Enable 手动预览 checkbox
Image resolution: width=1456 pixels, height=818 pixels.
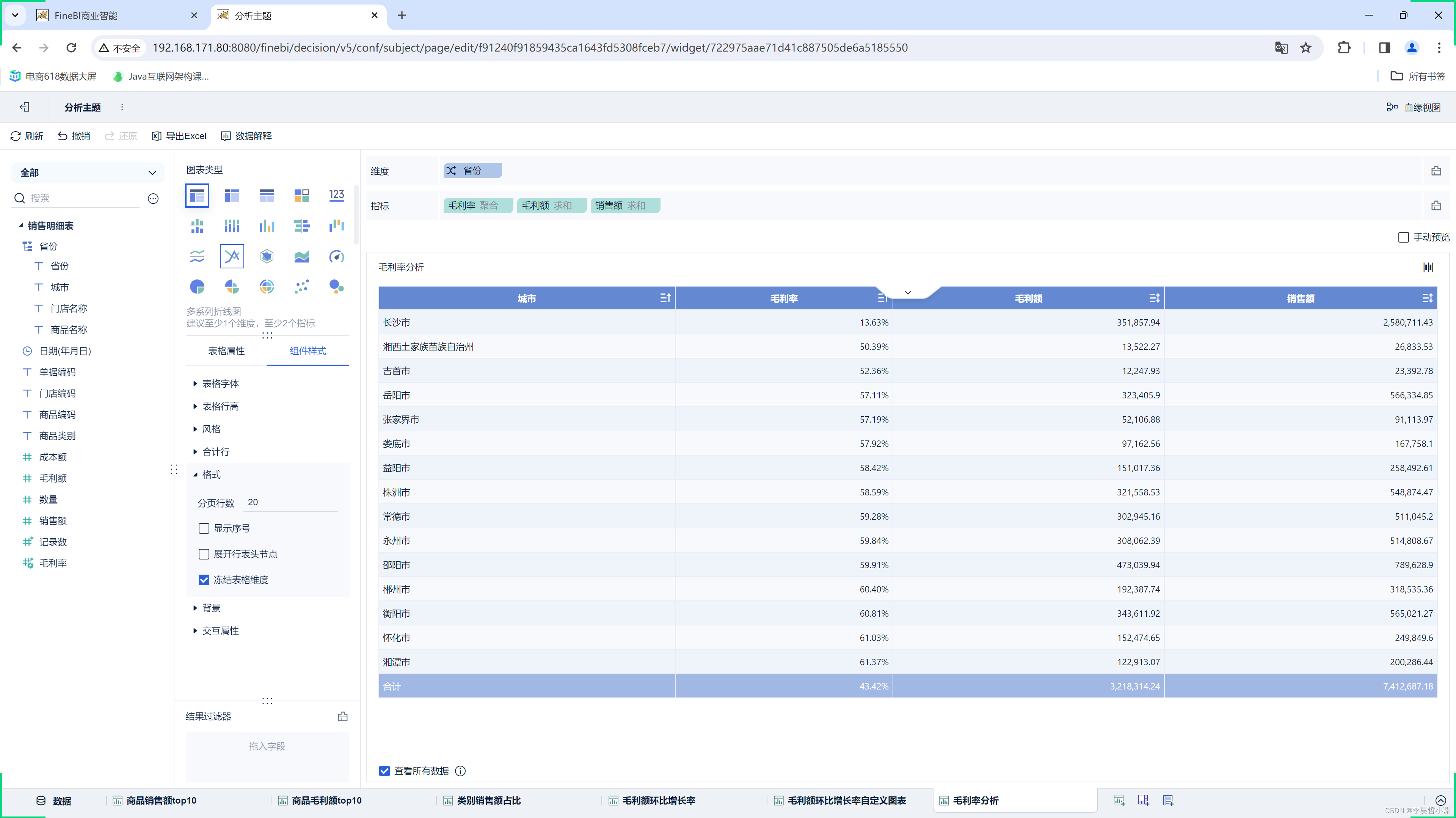pyautogui.click(x=1403, y=237)
